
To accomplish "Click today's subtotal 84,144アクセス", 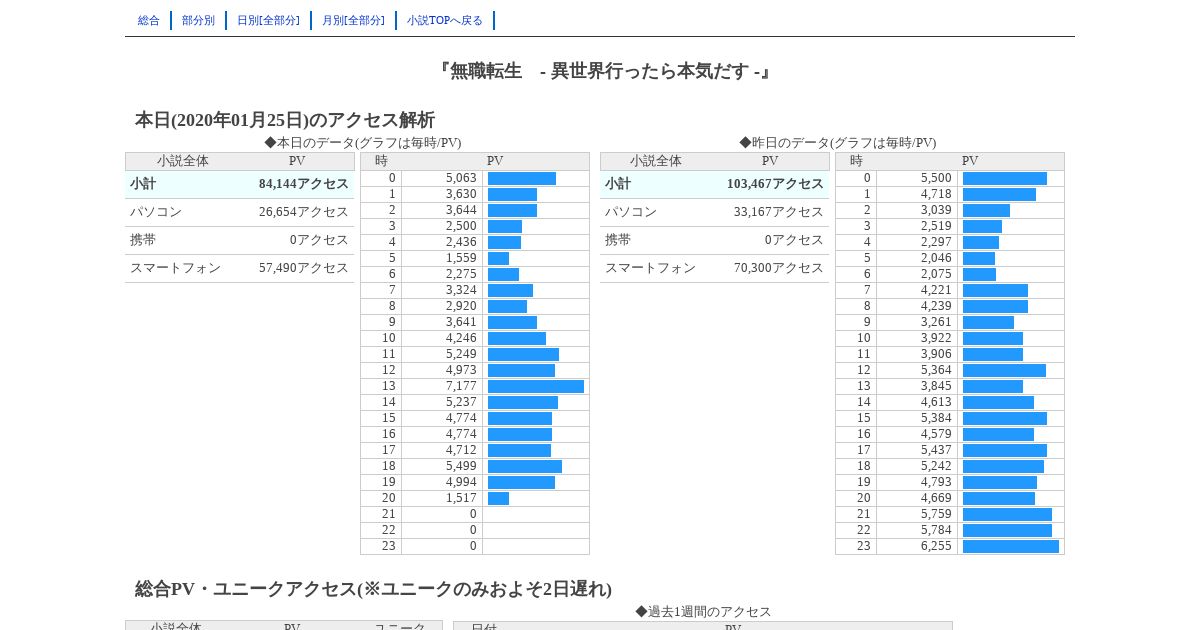I will (x=304, y=184).
